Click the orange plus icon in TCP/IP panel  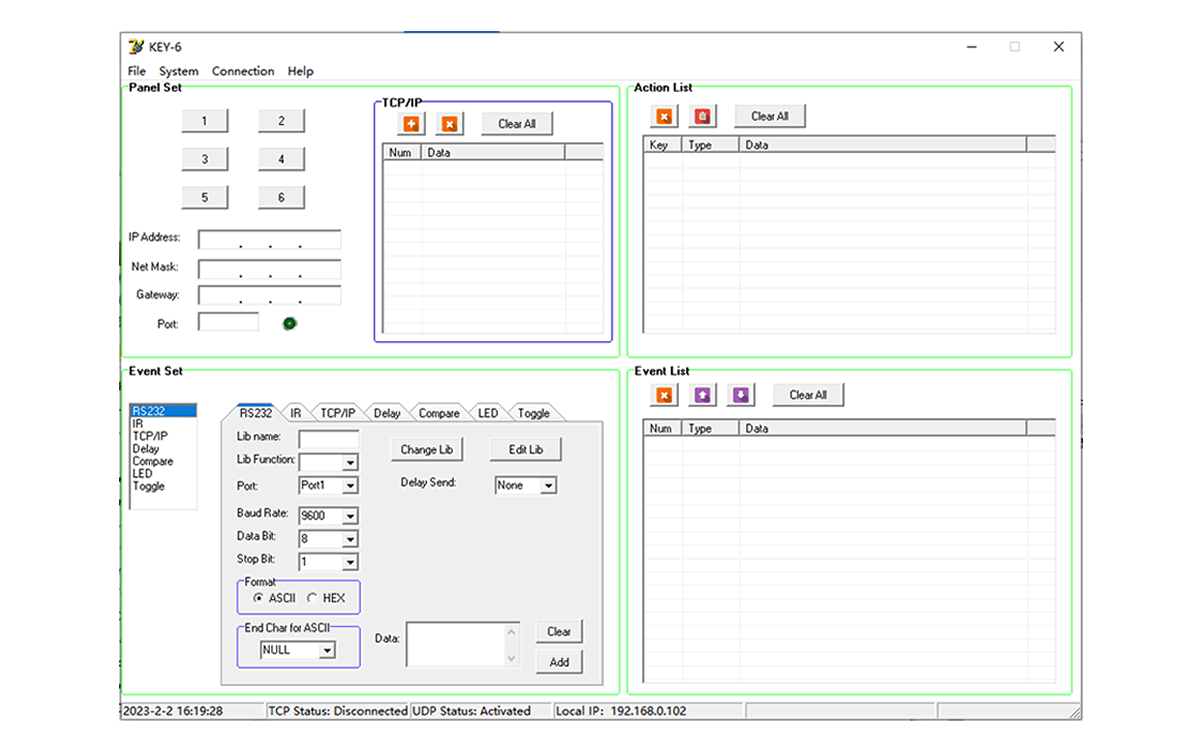pos(411,123)
